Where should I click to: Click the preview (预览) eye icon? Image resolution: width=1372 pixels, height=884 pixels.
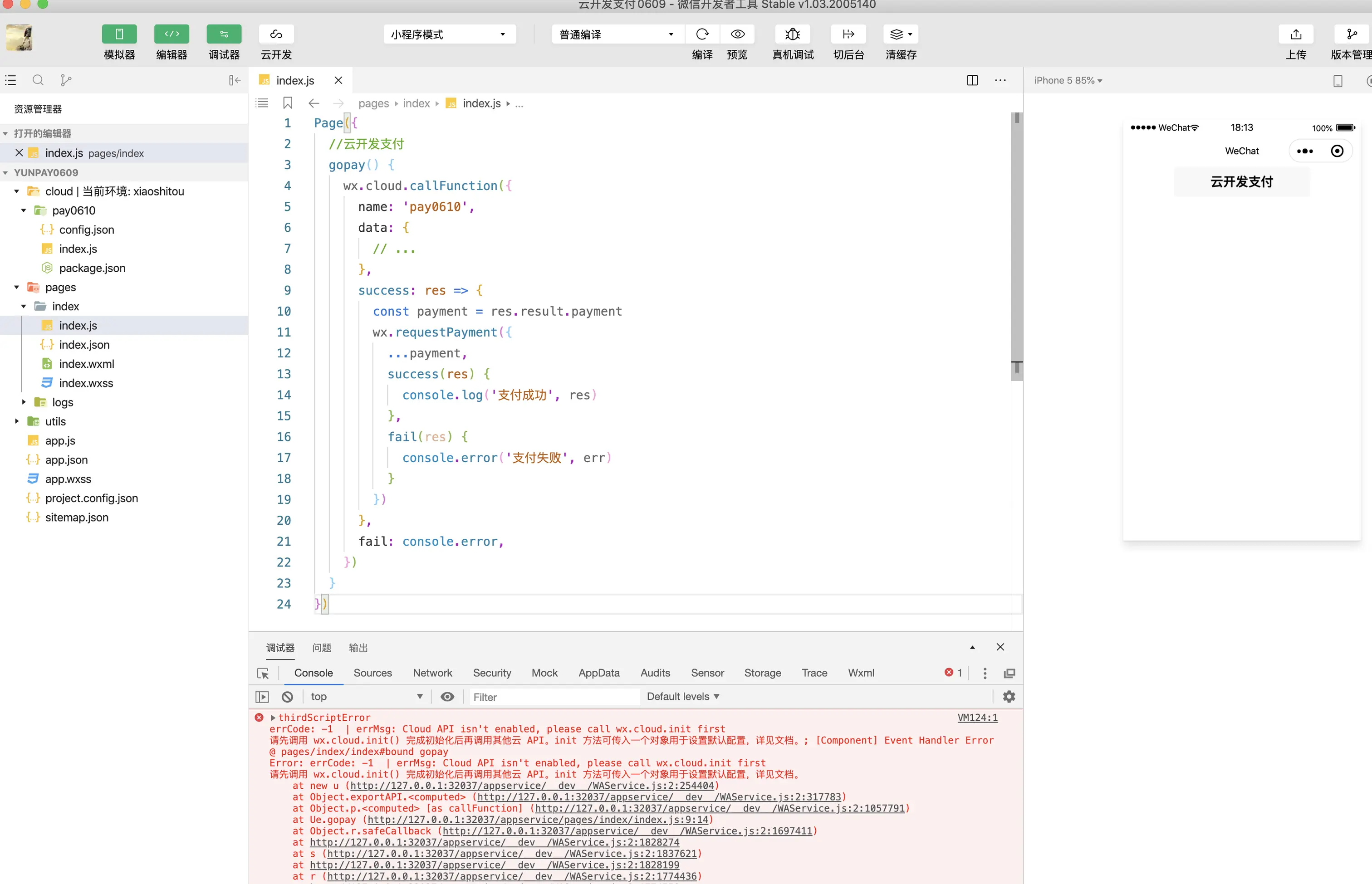tap(738, 34)
